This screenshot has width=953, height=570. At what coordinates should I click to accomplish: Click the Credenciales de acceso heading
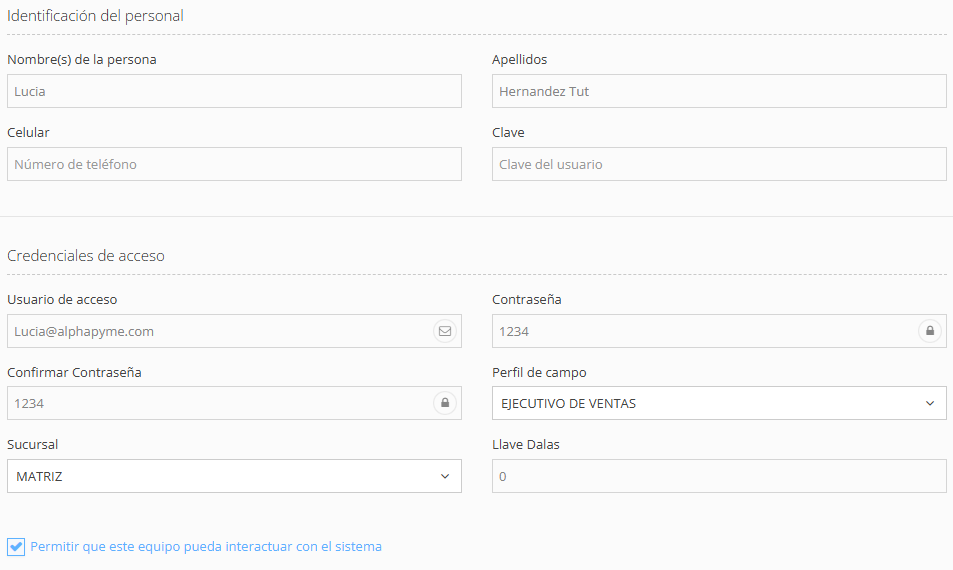point(86,256)
